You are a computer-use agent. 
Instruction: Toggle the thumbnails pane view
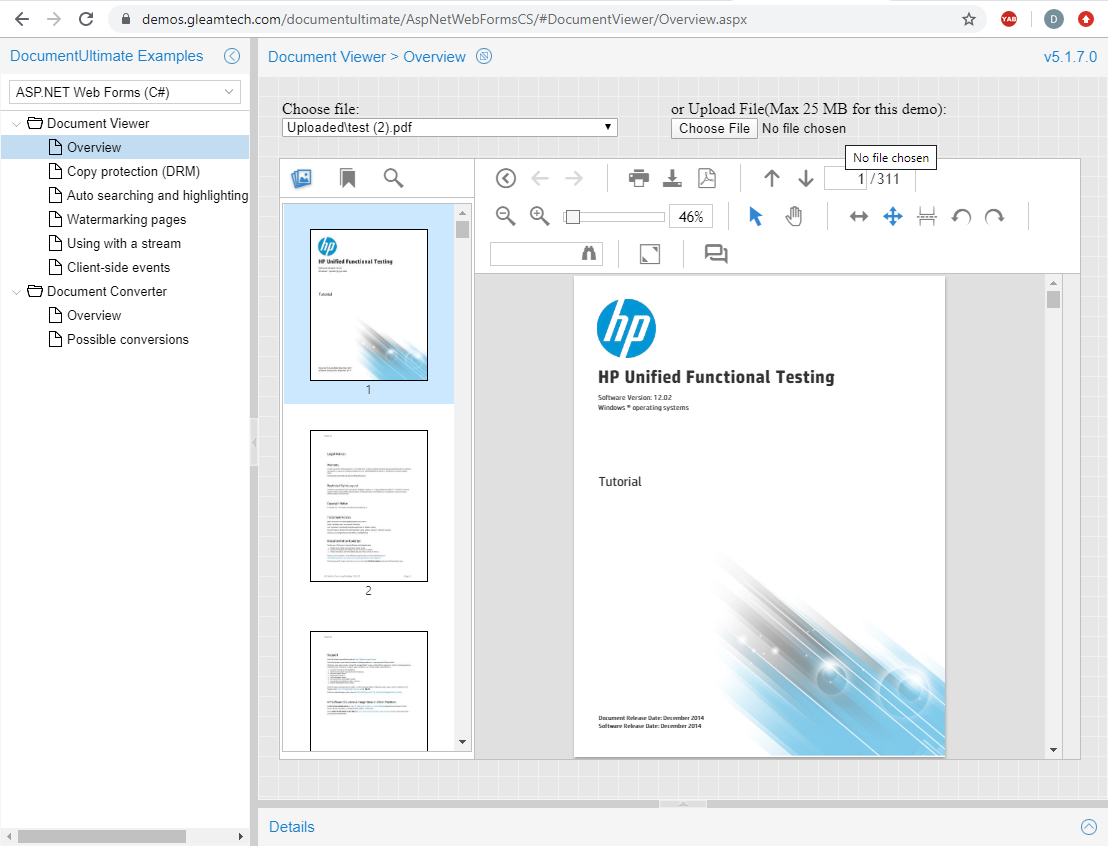301,178
